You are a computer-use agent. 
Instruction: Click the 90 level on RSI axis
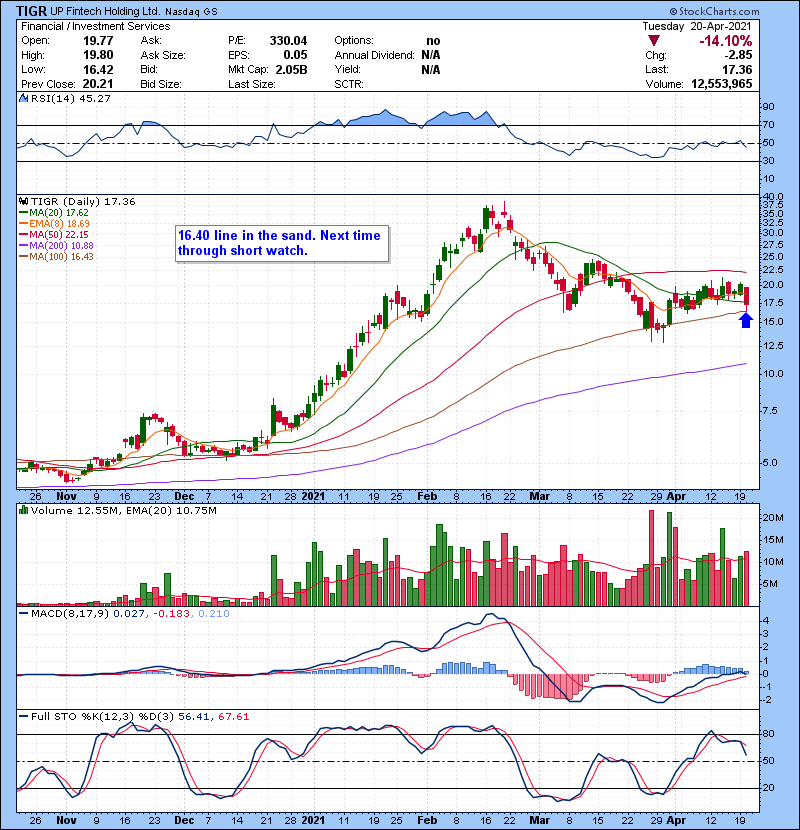768,107
